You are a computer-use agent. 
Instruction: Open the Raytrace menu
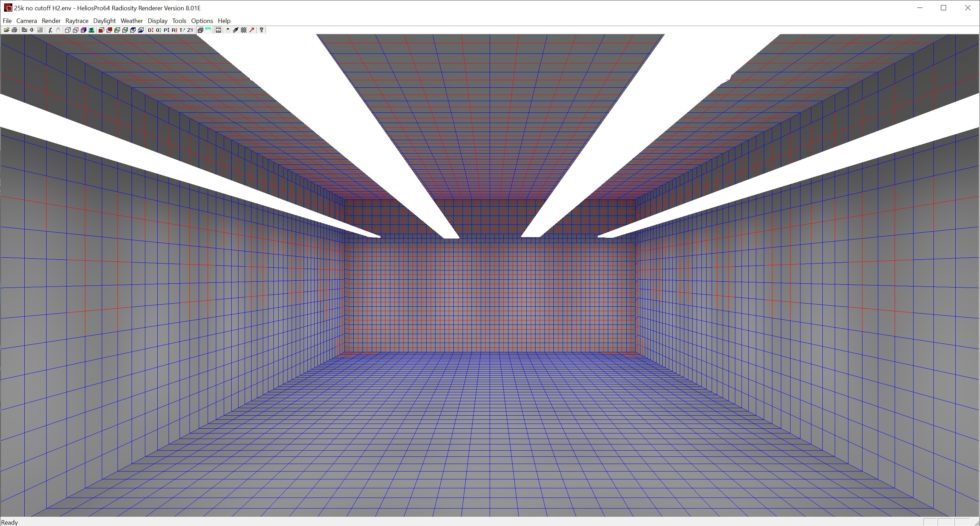[77, 20]
